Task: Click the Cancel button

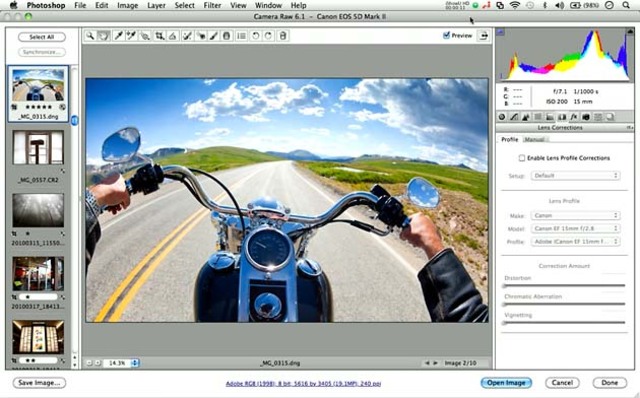Action: (562, 382)
